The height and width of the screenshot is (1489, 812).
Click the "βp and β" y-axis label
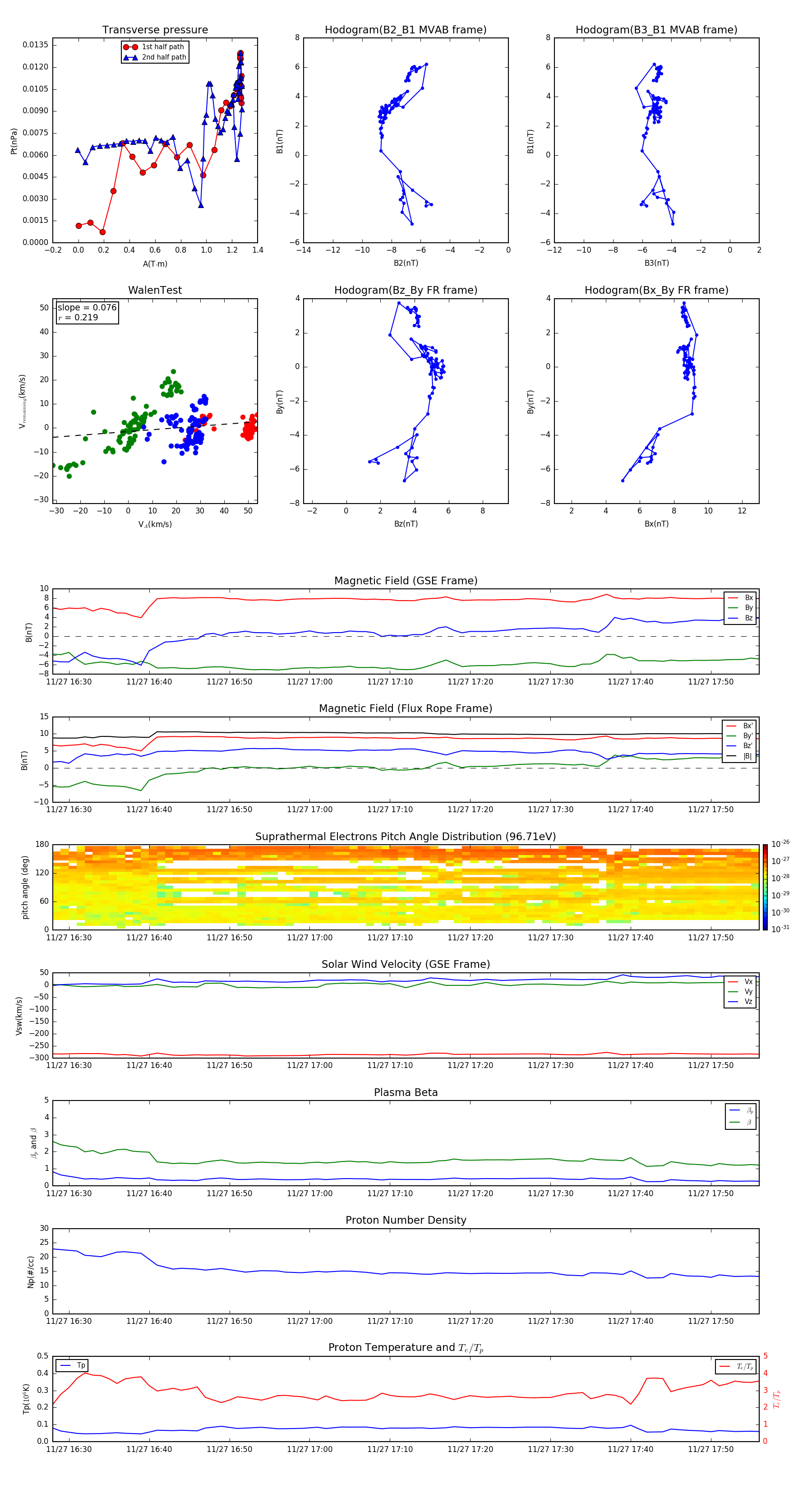[33, 1143]
